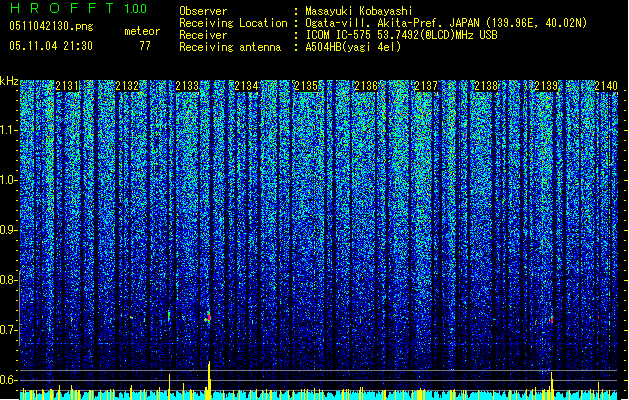Click the antenna value A504HB(yagi 4el)

pos(353,47)
